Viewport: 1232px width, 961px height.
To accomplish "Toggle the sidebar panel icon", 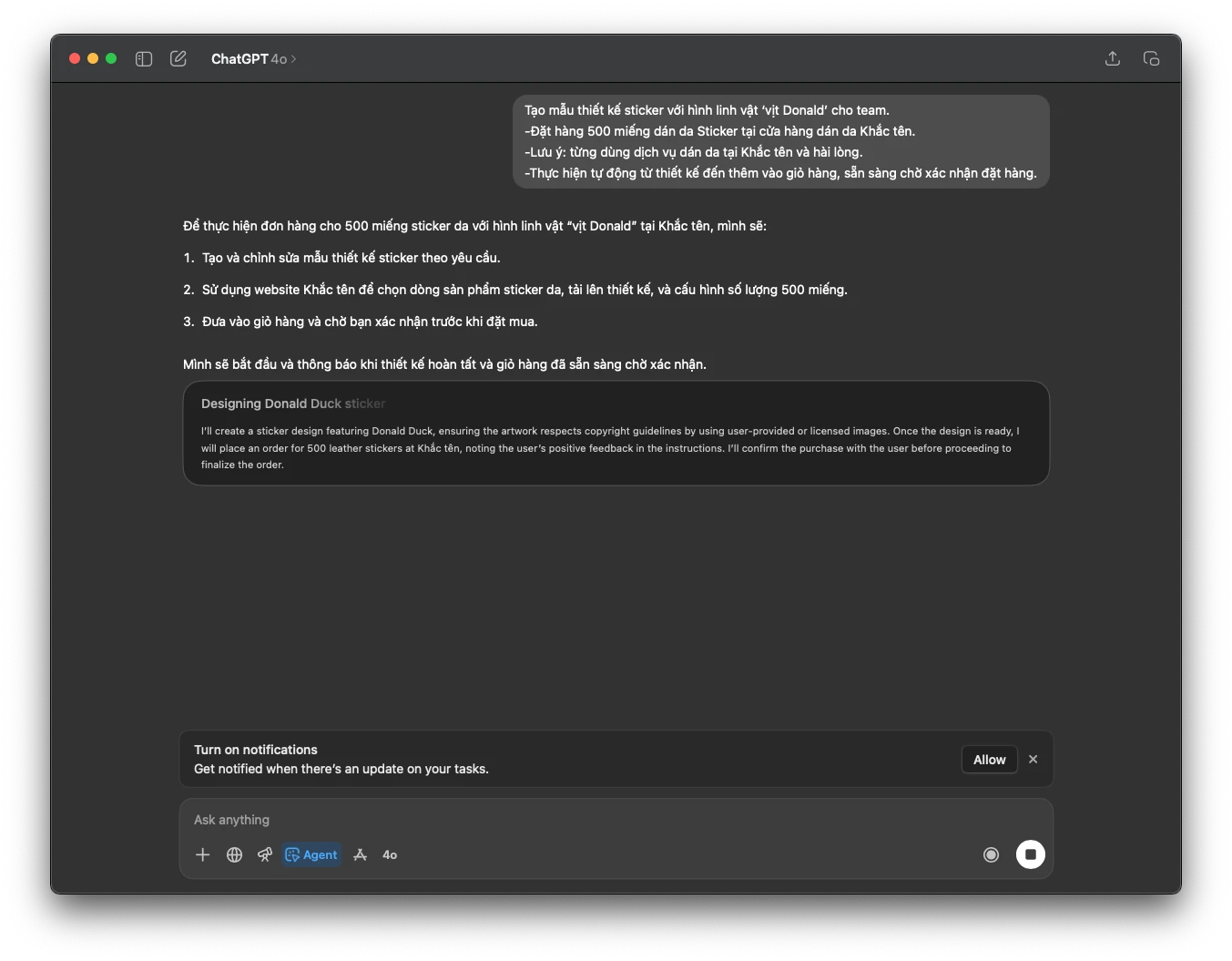I will tap(144, 59).
